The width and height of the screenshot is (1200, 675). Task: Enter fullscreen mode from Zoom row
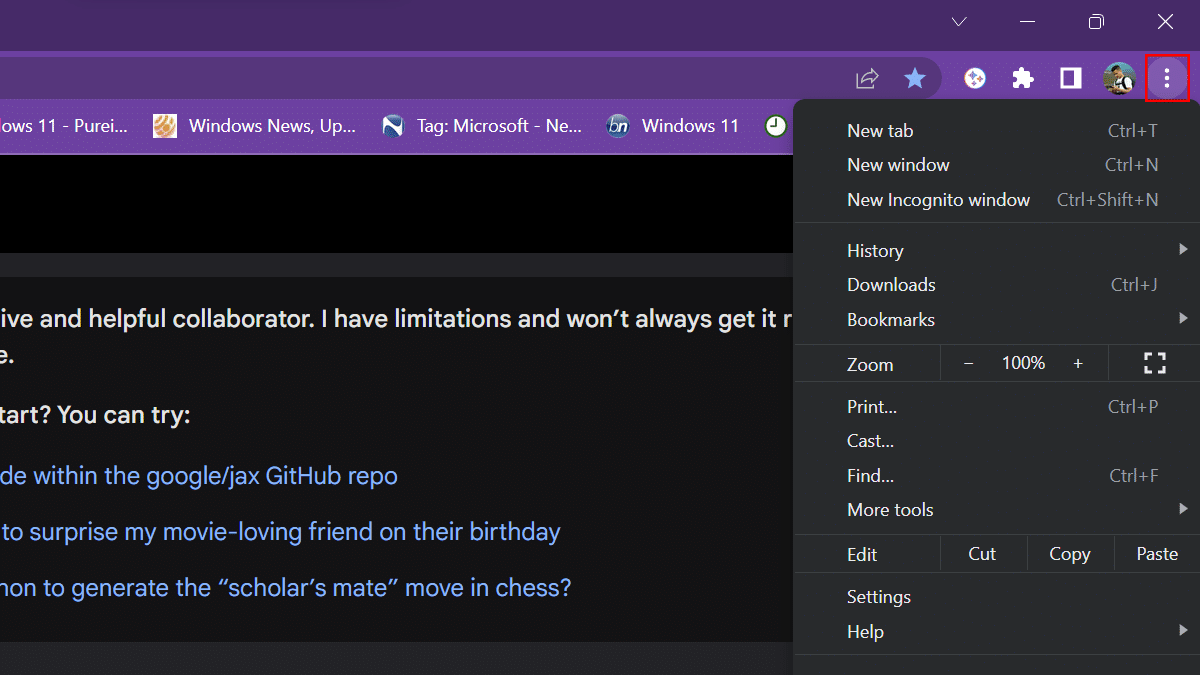click(x=1155, y=364)
